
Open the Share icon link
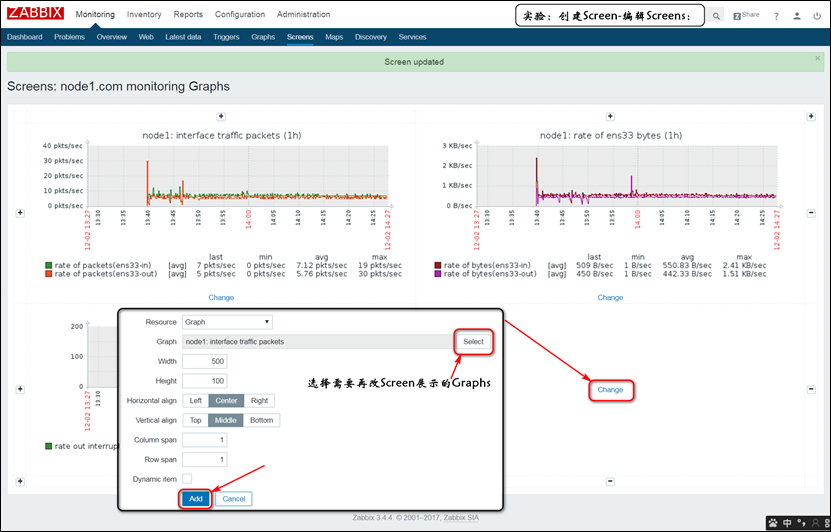[x=746, y=15]
